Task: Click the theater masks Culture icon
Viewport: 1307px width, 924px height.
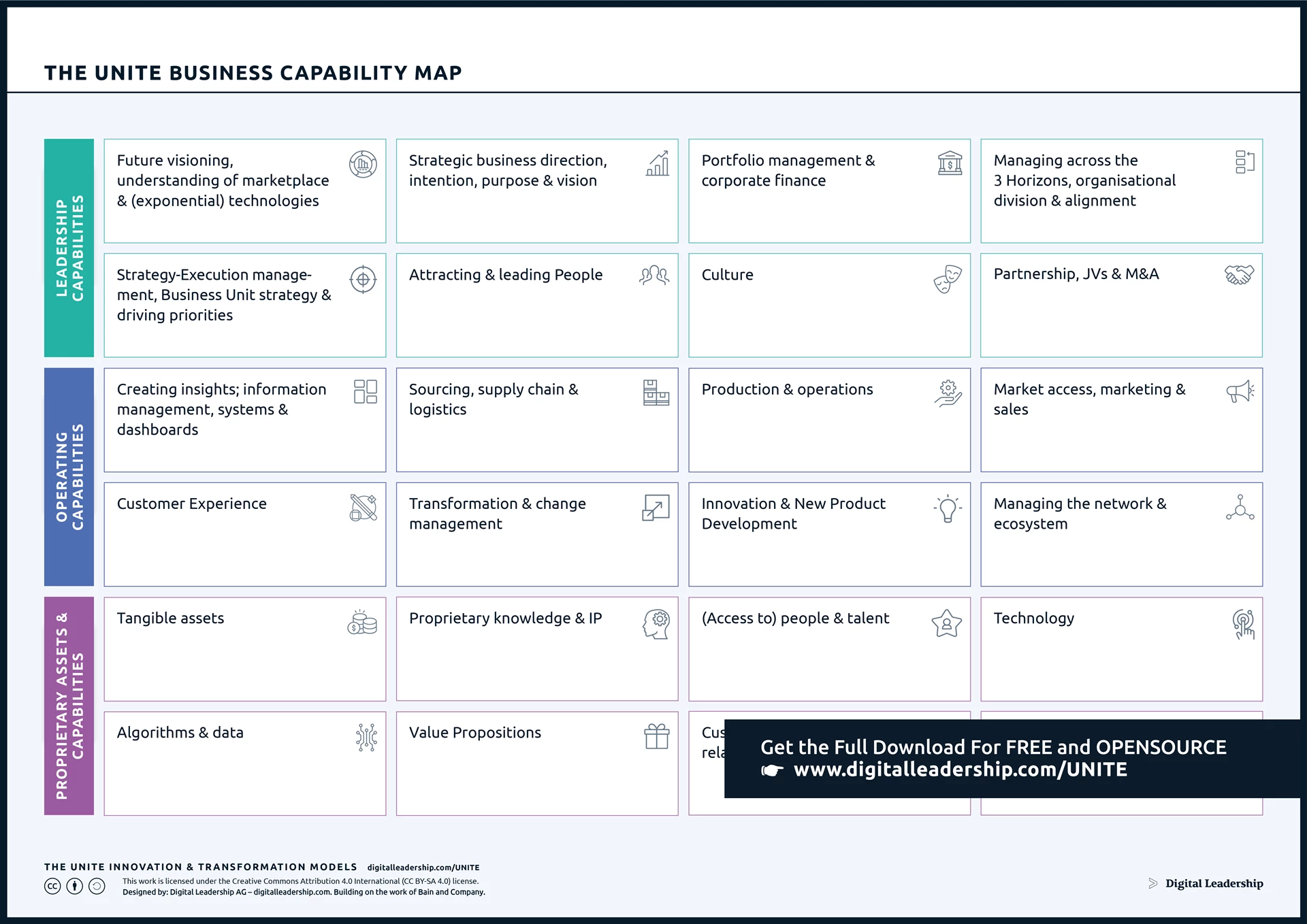Action: [x=948, y=279]
